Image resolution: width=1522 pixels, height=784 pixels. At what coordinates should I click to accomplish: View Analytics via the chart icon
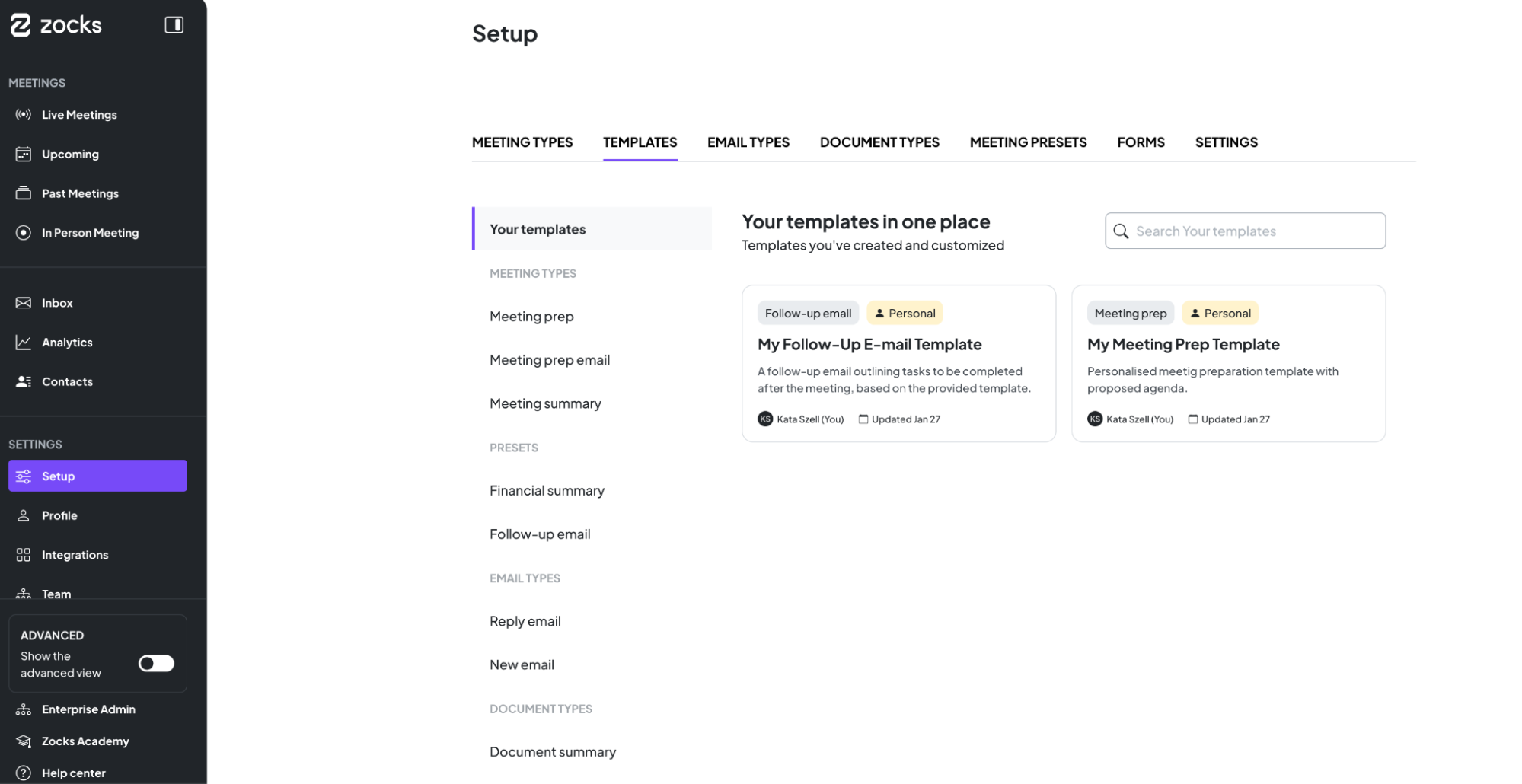(23, 342)
